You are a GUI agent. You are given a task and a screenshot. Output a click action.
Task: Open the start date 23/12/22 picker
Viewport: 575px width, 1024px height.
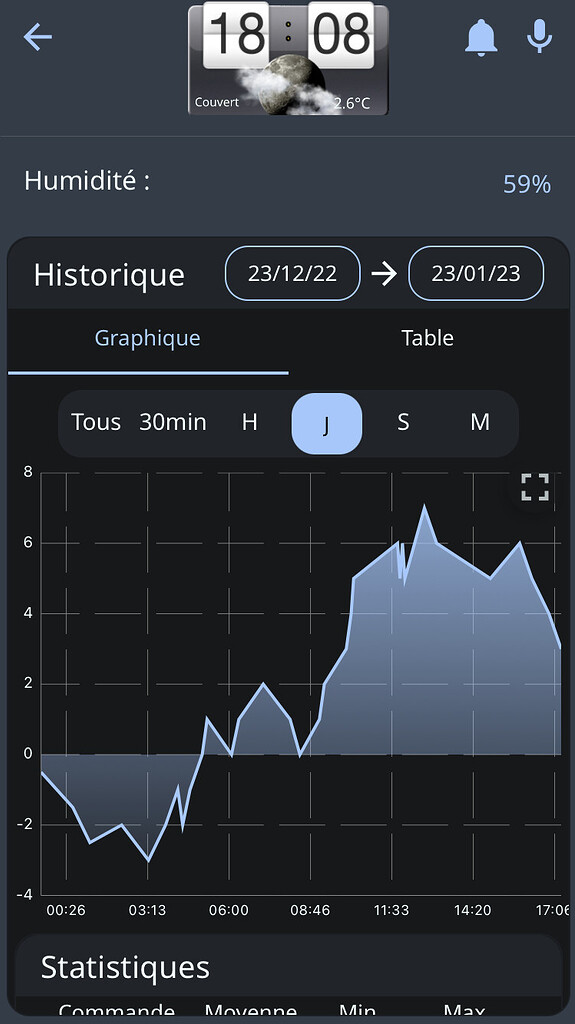pos(293,273)
